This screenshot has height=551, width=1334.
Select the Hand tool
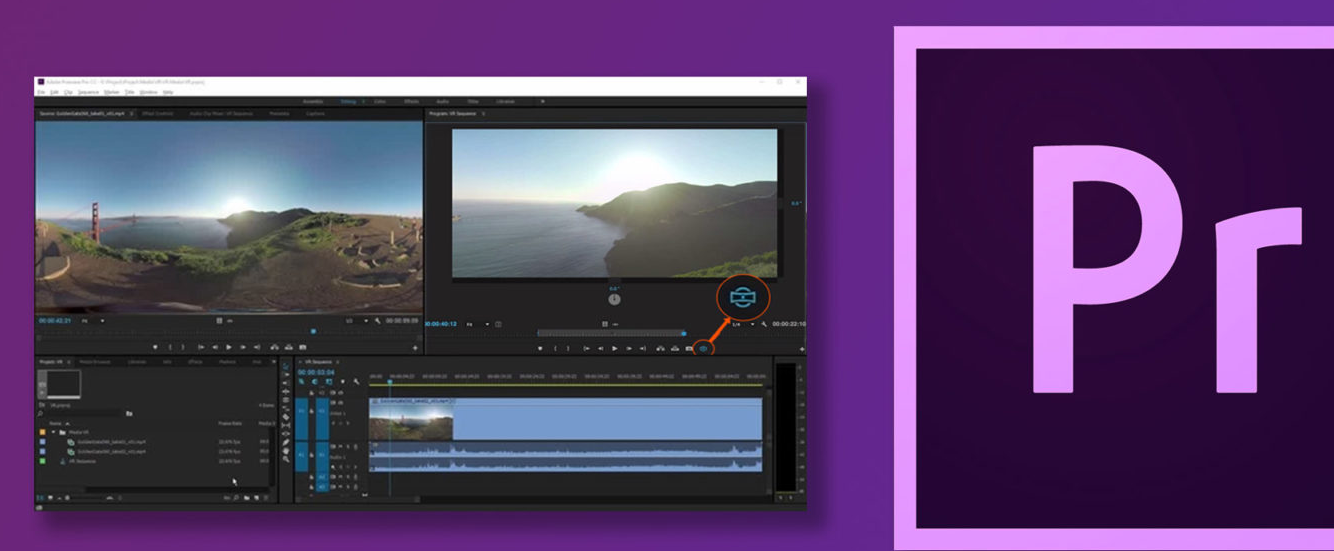coord(286,451)
